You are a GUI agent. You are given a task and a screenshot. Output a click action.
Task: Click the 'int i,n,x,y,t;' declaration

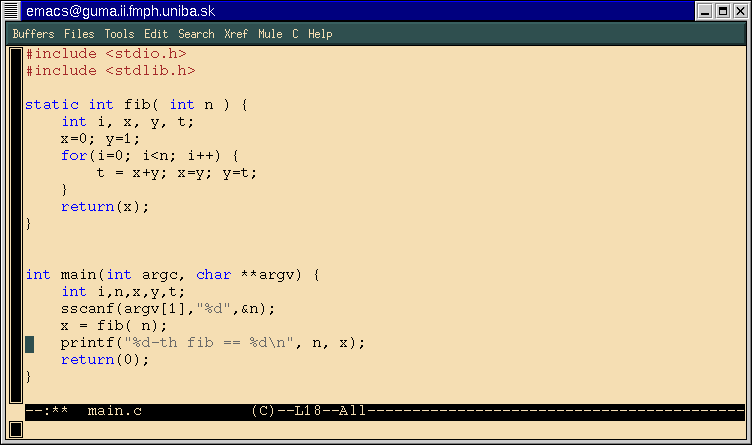[123, 292]
